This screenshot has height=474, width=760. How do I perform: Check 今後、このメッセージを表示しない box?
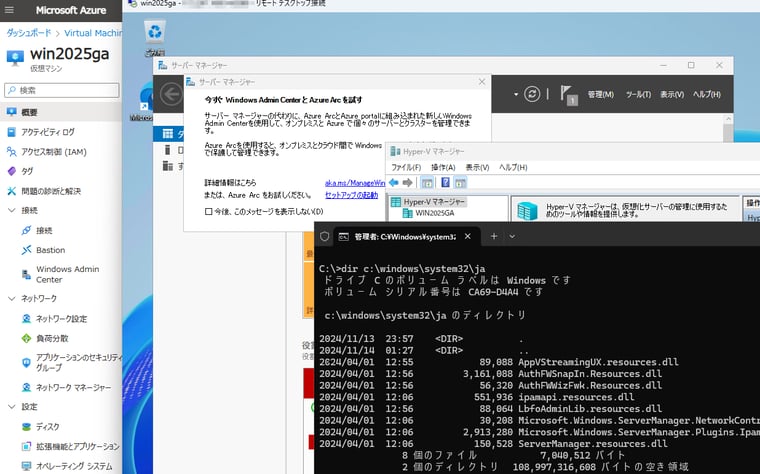point(208,211)
